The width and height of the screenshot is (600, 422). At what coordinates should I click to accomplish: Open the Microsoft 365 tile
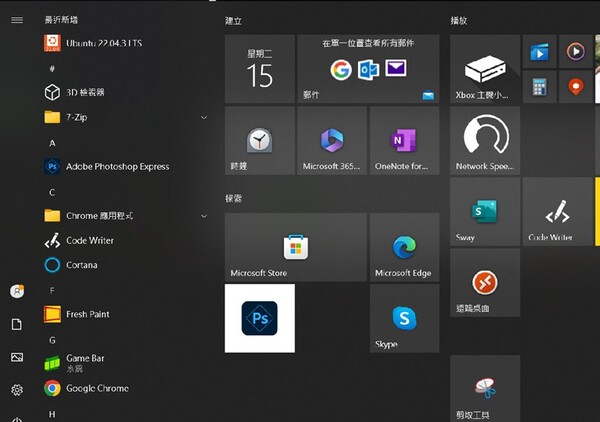coord(332,141)
